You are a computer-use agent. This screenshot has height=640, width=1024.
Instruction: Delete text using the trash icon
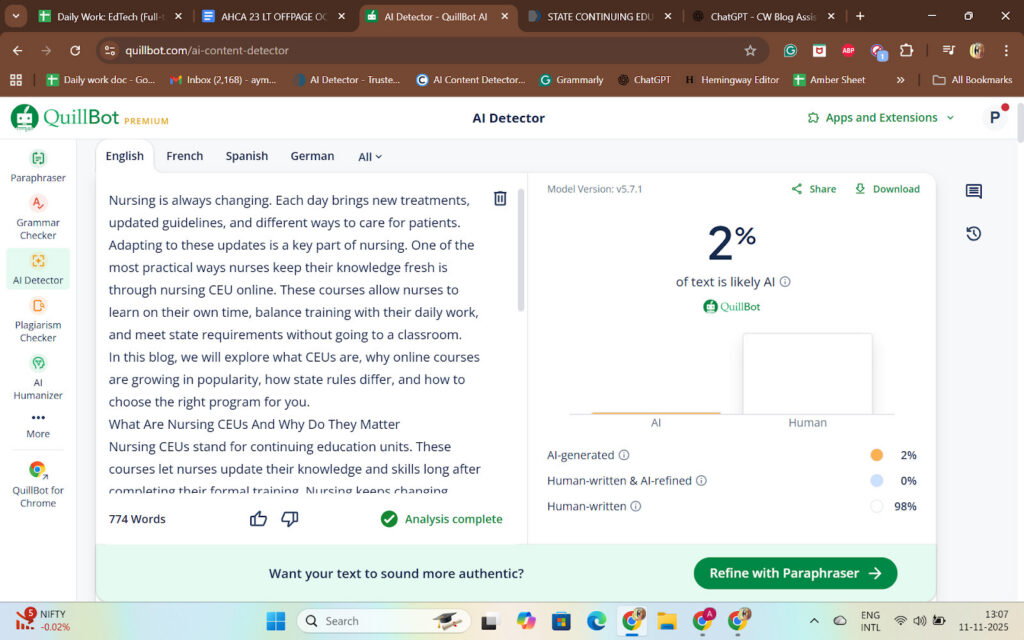tap(500, 199)
